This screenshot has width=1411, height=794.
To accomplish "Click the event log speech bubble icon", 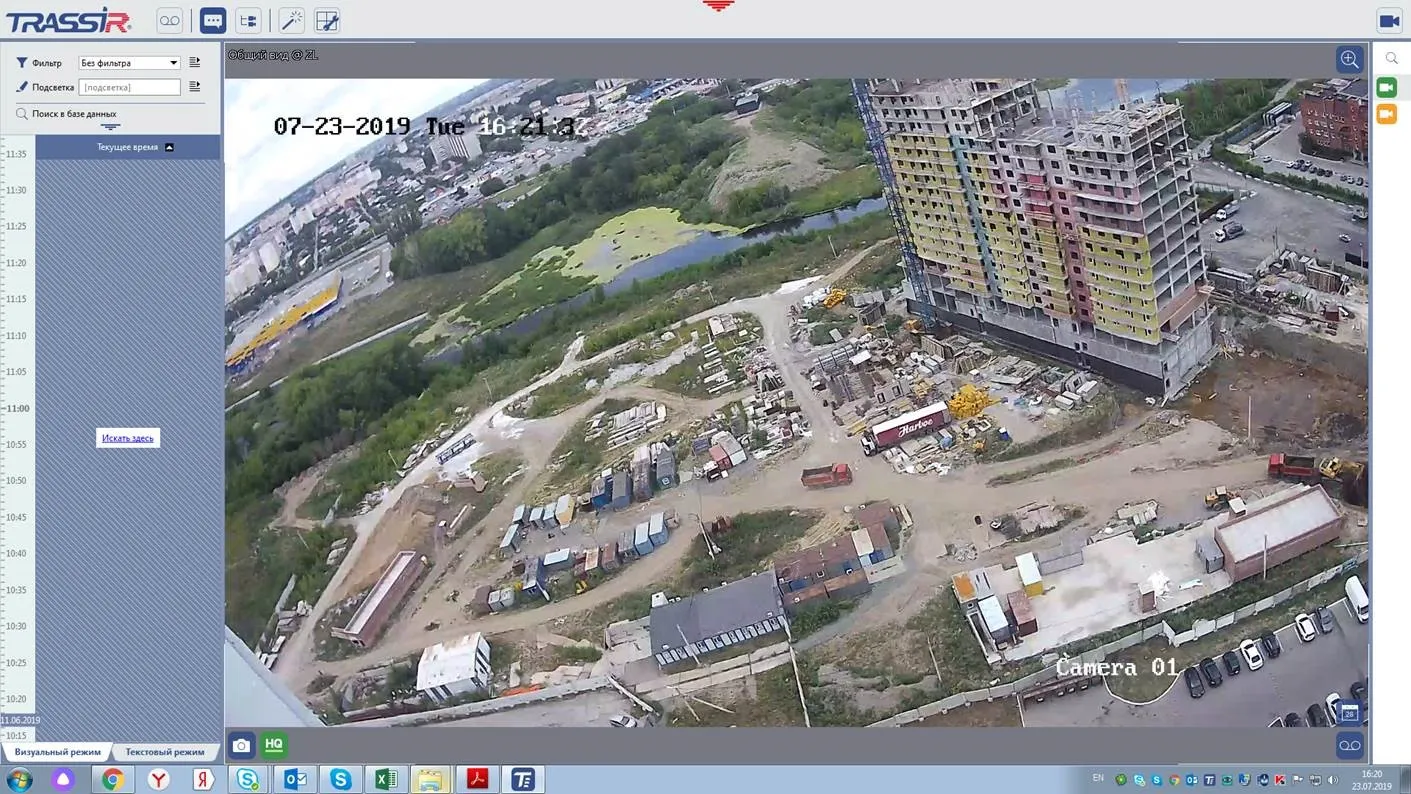I will [213, 21].
